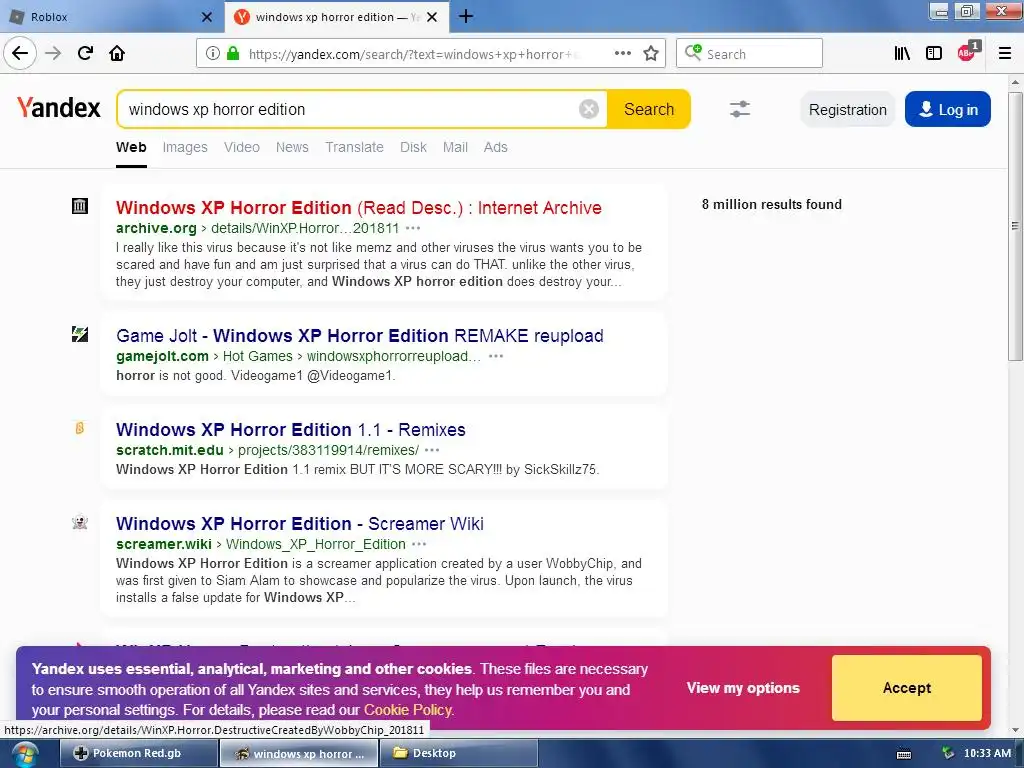Image resolution: width=1024 pixels, height=768 pixels.
Task: Click the Scratch result favicon
Action: click(x=80, y=428)
